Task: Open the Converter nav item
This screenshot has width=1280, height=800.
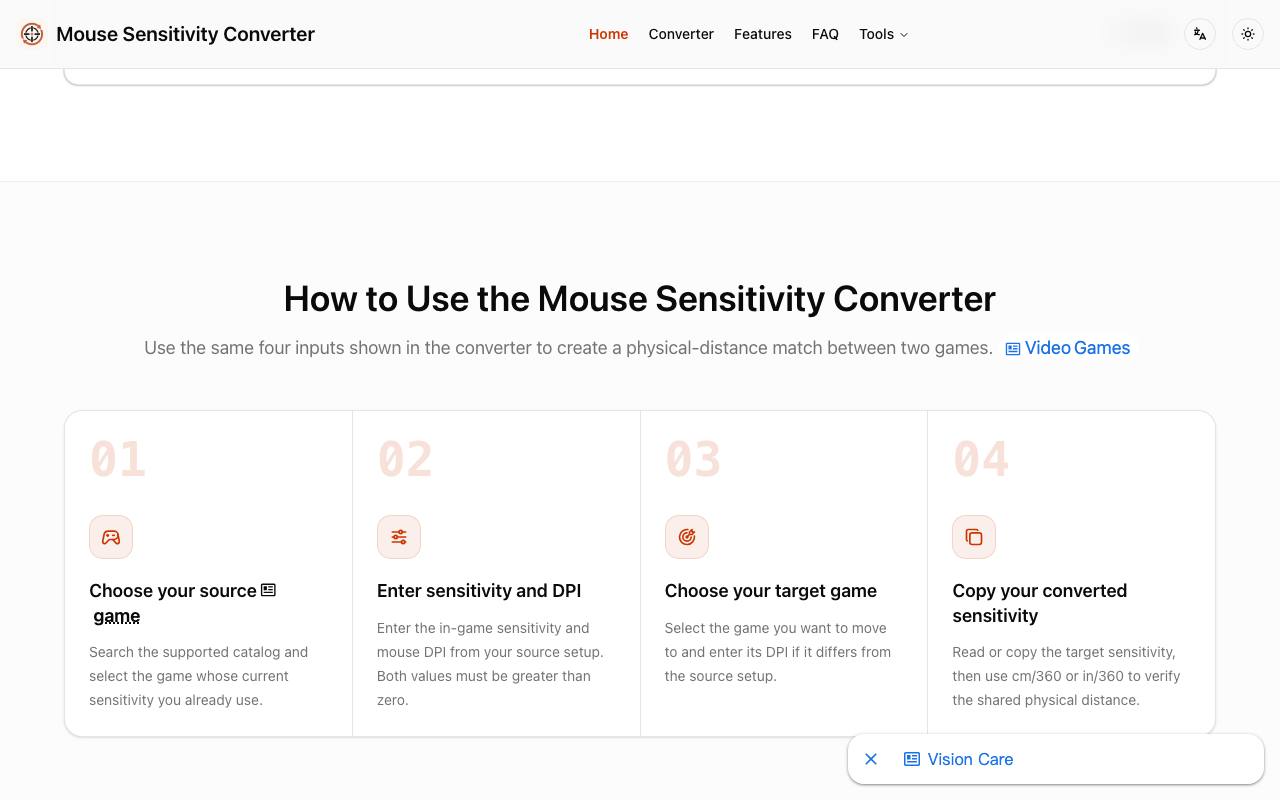Action: (681, 34)
